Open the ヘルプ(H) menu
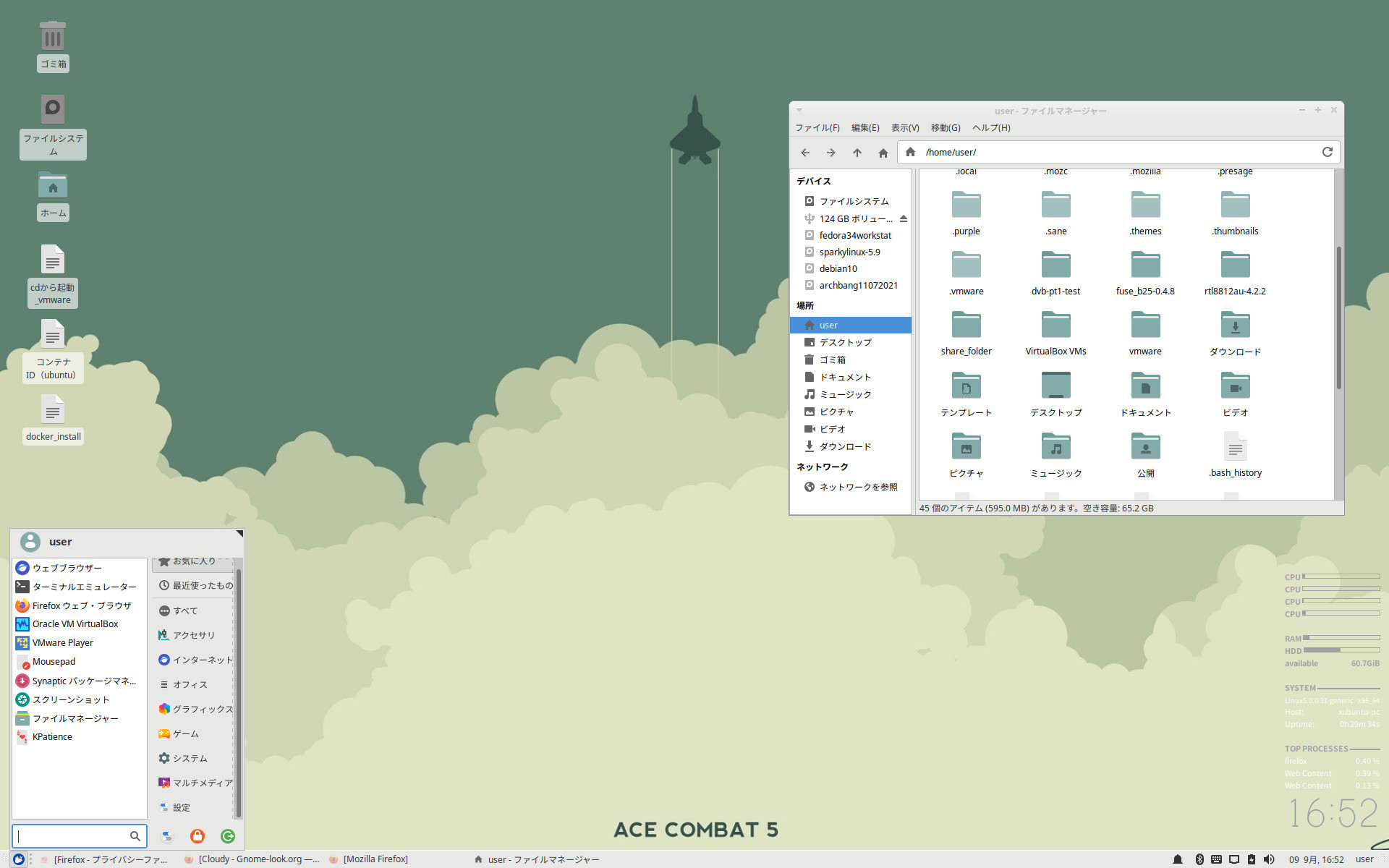The width and height of the screenshot is (1389, 868). pyautogui.click(x=991, y=128)
